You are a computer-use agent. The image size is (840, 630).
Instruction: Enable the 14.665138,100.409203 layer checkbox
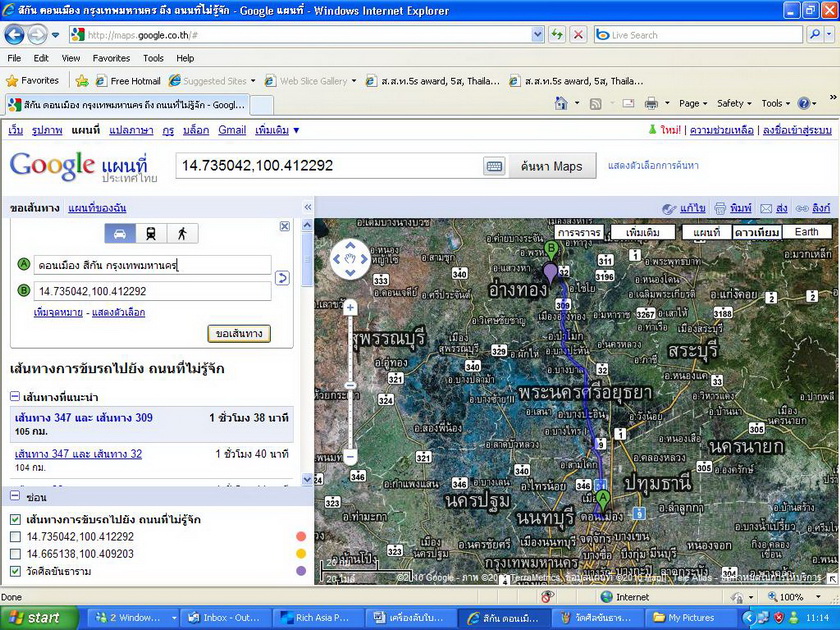pyautogui.click(x=15, y=554)
